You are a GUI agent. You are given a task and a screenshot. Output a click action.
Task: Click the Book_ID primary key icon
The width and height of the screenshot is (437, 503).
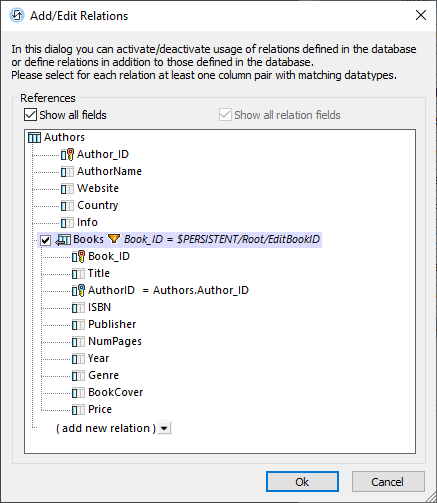(x=78, y=256)
